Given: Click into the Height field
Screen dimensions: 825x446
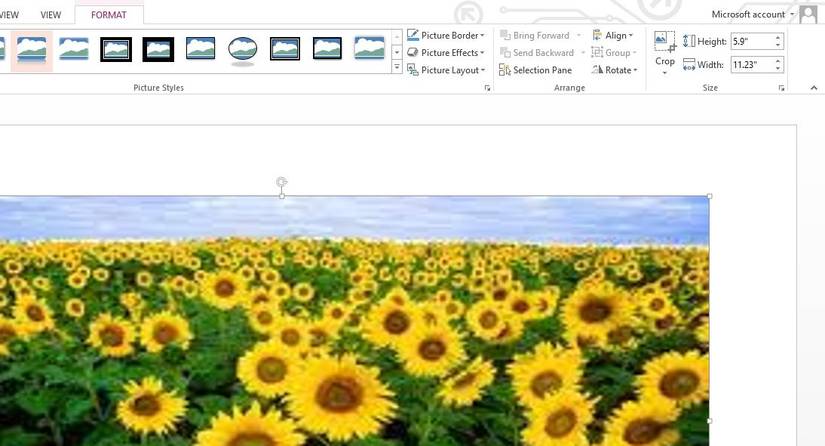Looking at the screenshot, I should click(751, 41).
